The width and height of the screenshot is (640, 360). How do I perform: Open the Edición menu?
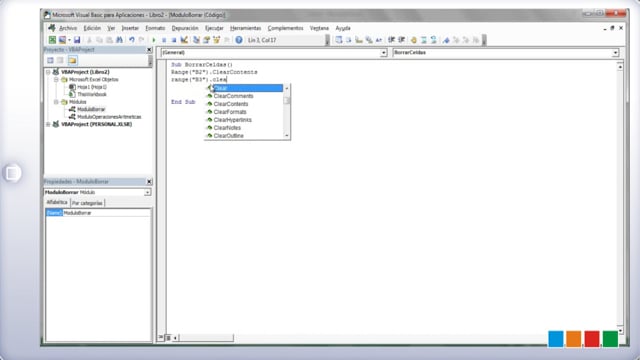coord(92,28)
